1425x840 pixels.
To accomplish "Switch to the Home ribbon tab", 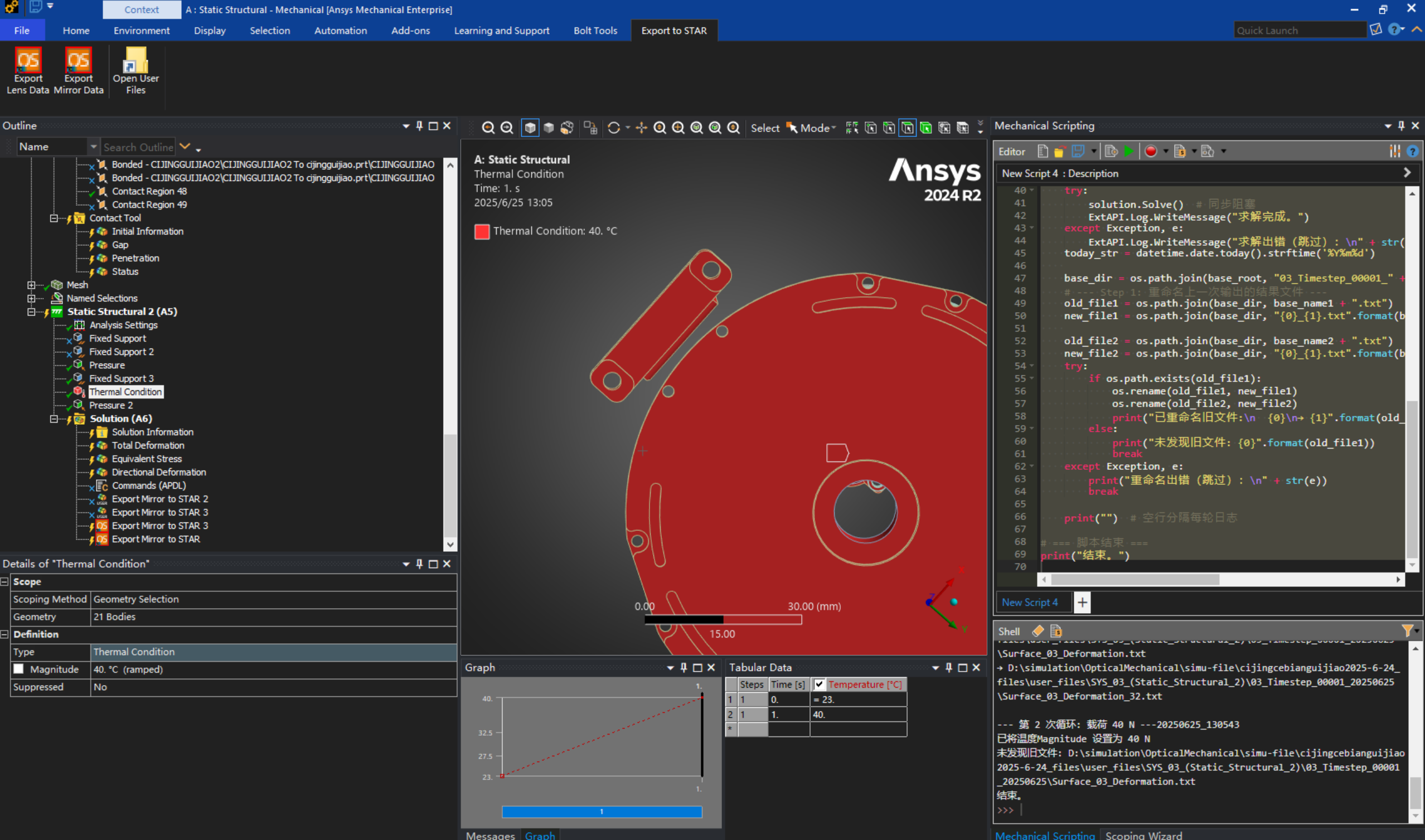I will (x=76, y=31).
